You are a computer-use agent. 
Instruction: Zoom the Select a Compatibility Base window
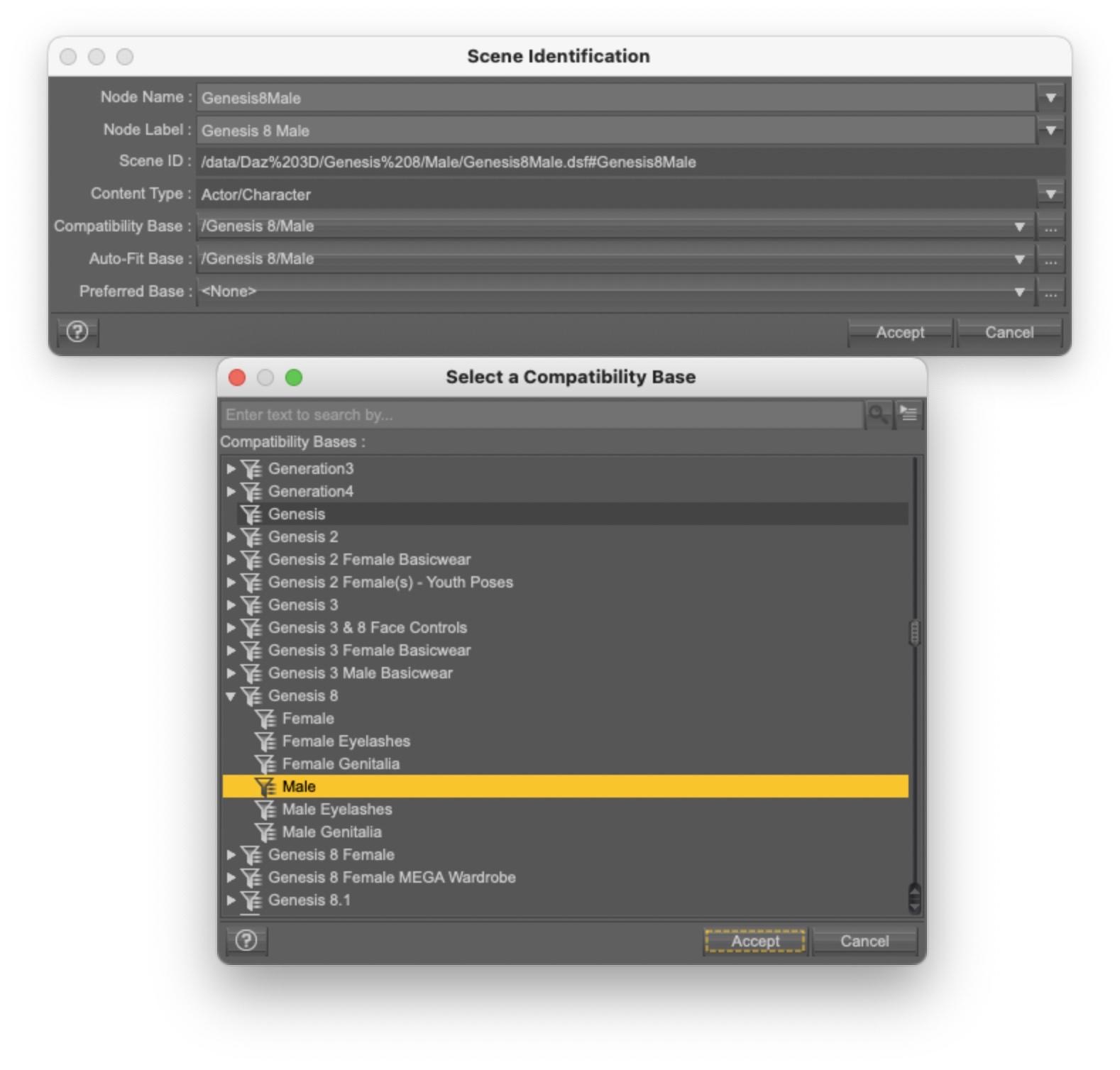294,377
